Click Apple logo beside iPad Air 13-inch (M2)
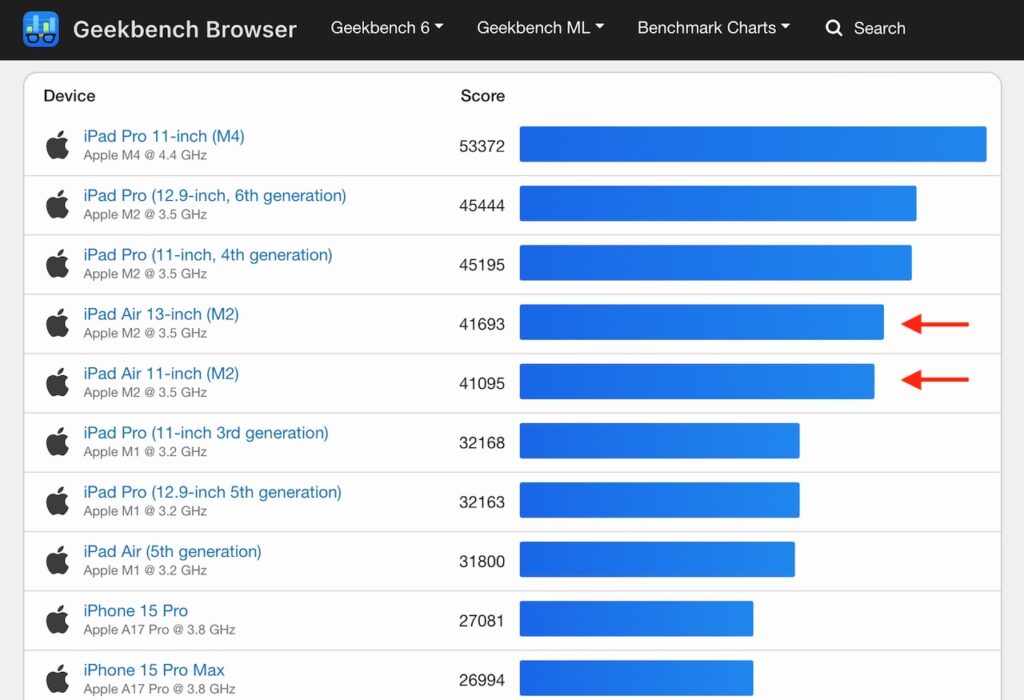Image resolution: width=1024 pixels, height=700 pixels. point(57,323)
